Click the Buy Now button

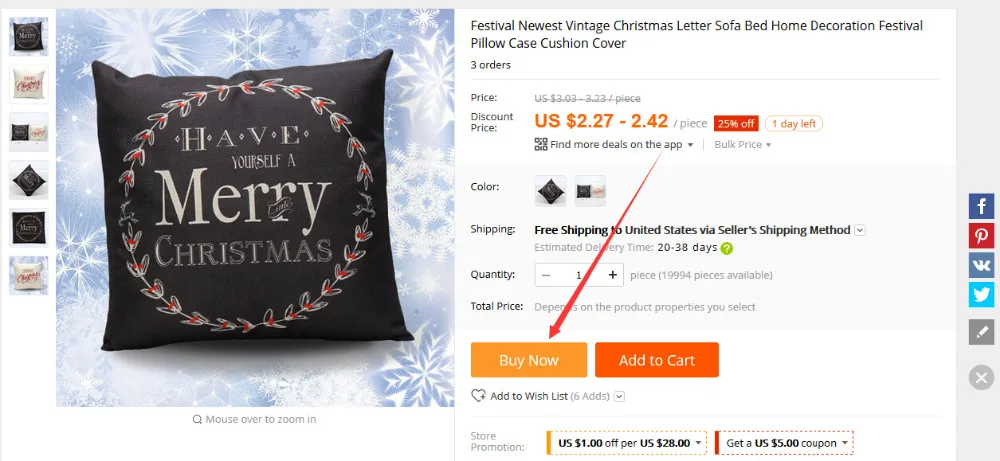coord(529,360)
